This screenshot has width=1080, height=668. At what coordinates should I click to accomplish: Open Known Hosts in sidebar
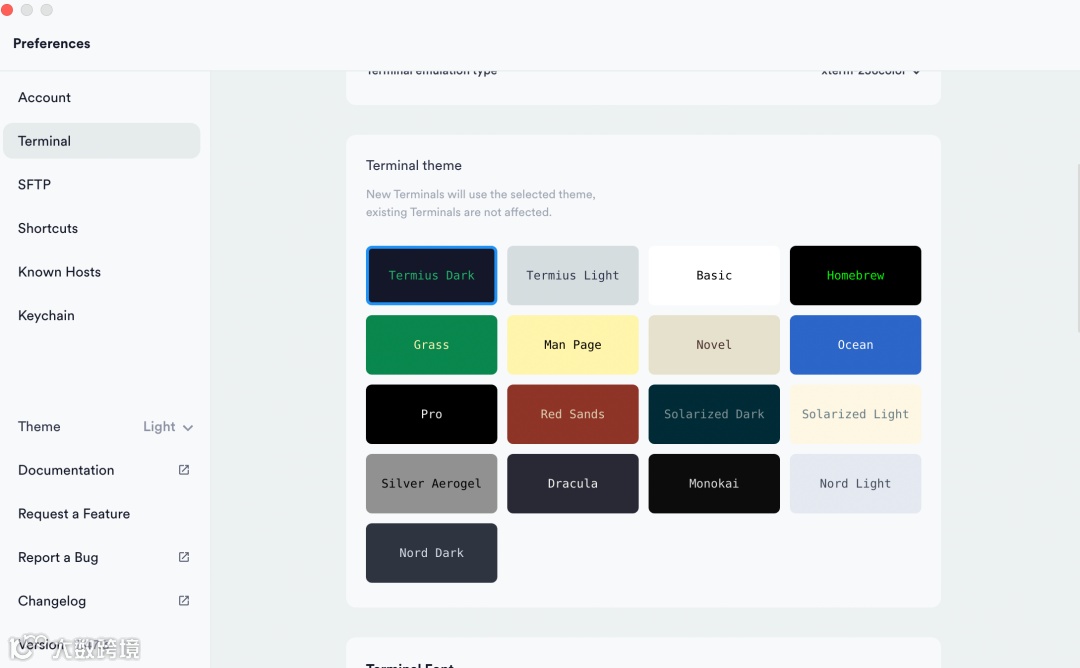coord(101,272)
